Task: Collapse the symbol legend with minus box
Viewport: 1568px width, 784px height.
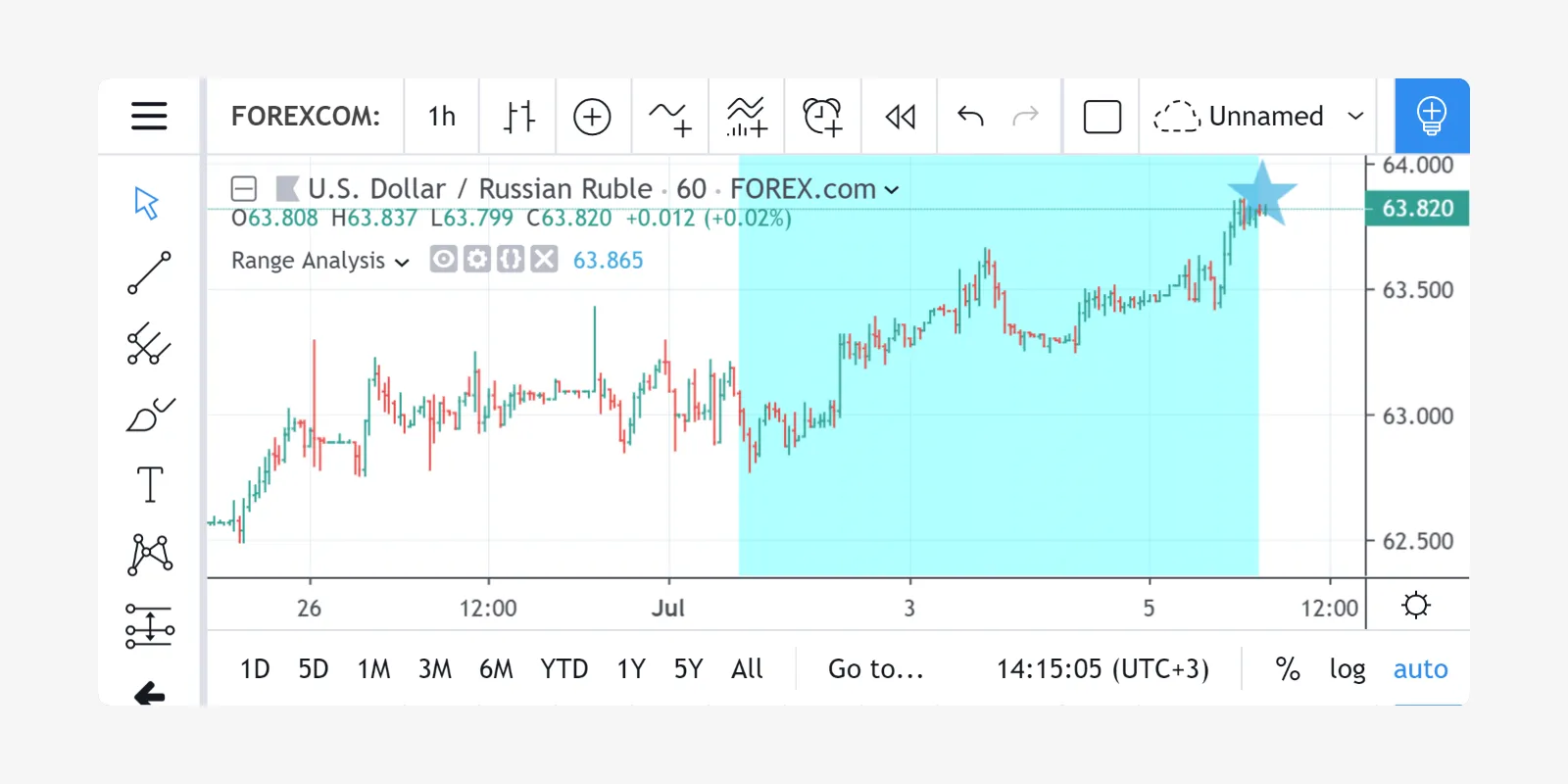Action: pyautogui.click(x=244, y=188)
